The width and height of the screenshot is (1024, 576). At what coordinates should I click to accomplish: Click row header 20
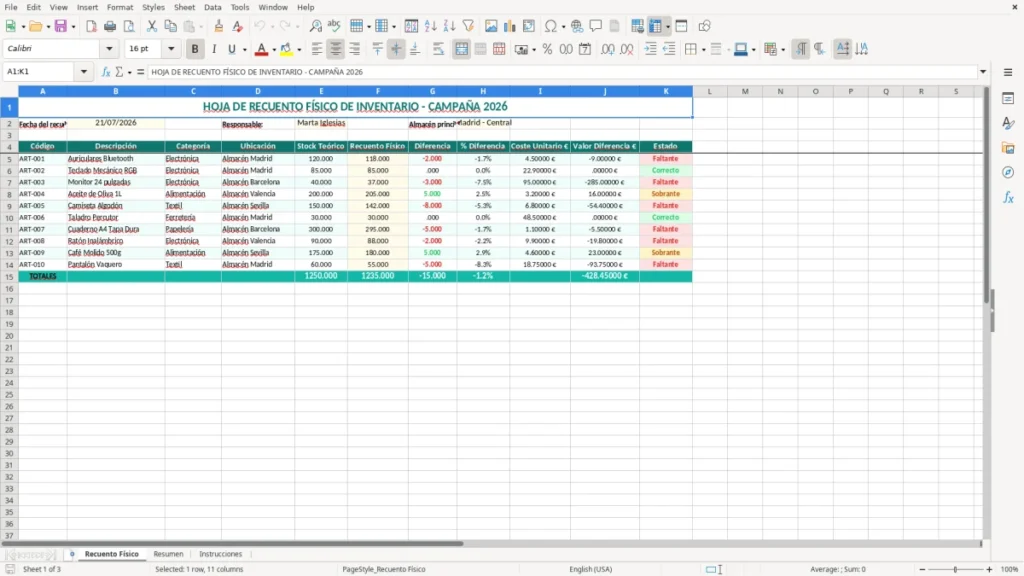coord(9,336)
